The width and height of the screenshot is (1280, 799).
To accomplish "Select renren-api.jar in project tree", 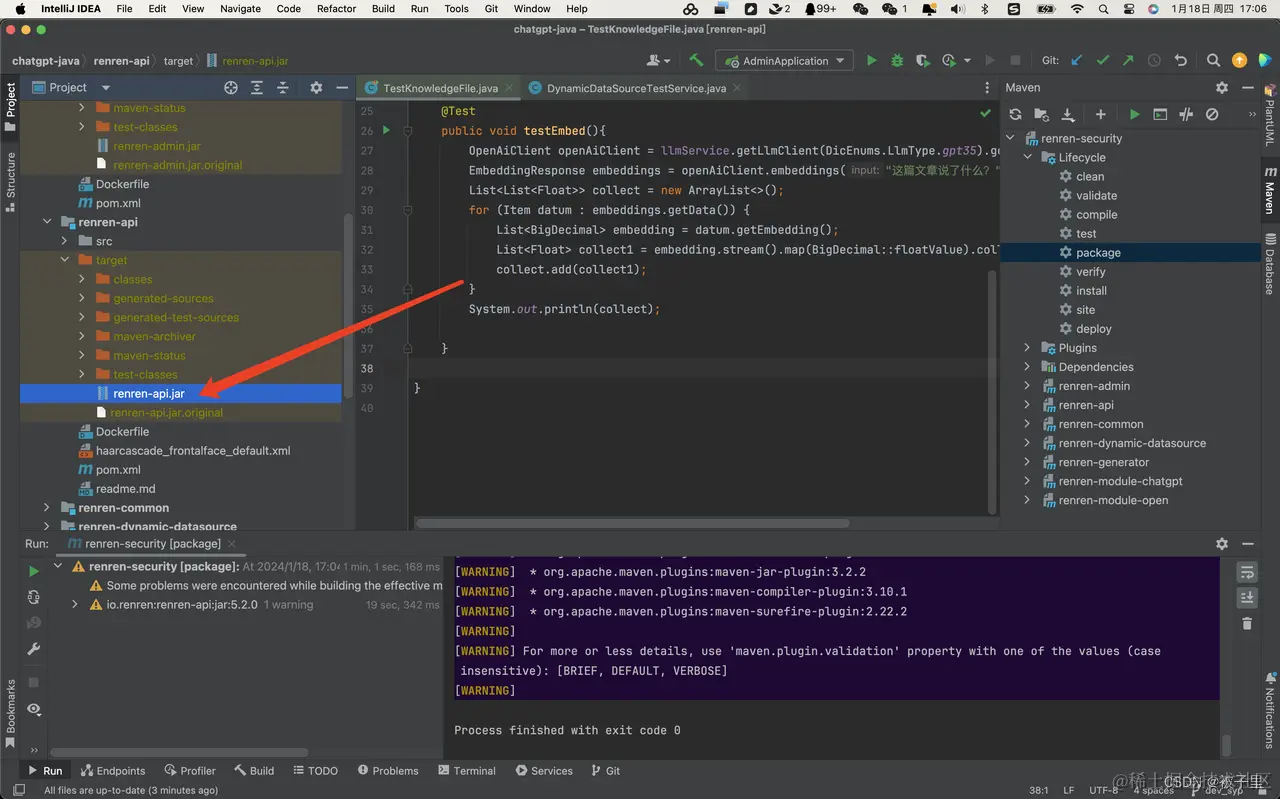I will click(x=181, y=394).
